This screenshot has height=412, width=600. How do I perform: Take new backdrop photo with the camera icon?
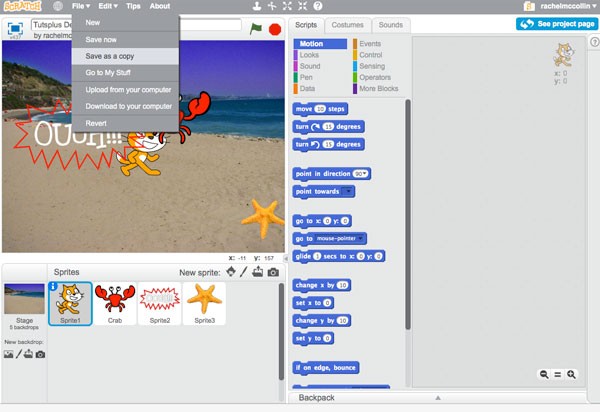(40, 355)
